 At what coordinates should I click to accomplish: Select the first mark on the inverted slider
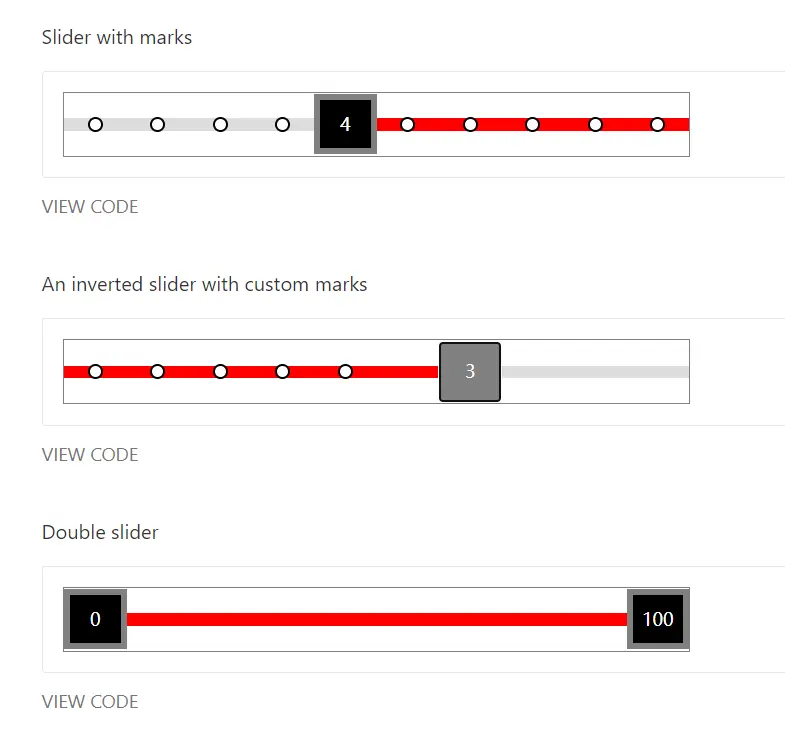click(x=95, y=372)
